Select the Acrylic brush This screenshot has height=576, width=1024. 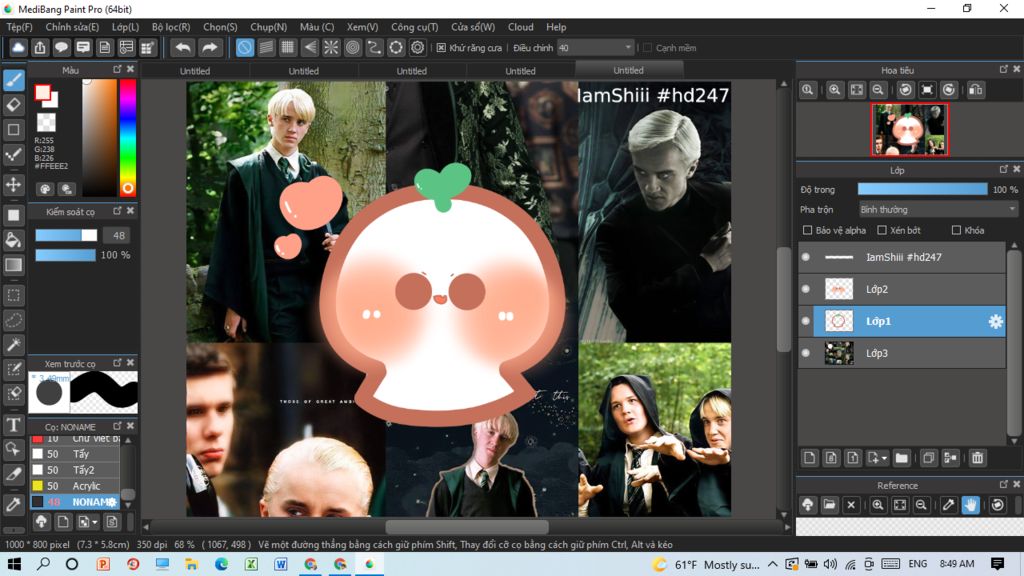tap(75, 486)
